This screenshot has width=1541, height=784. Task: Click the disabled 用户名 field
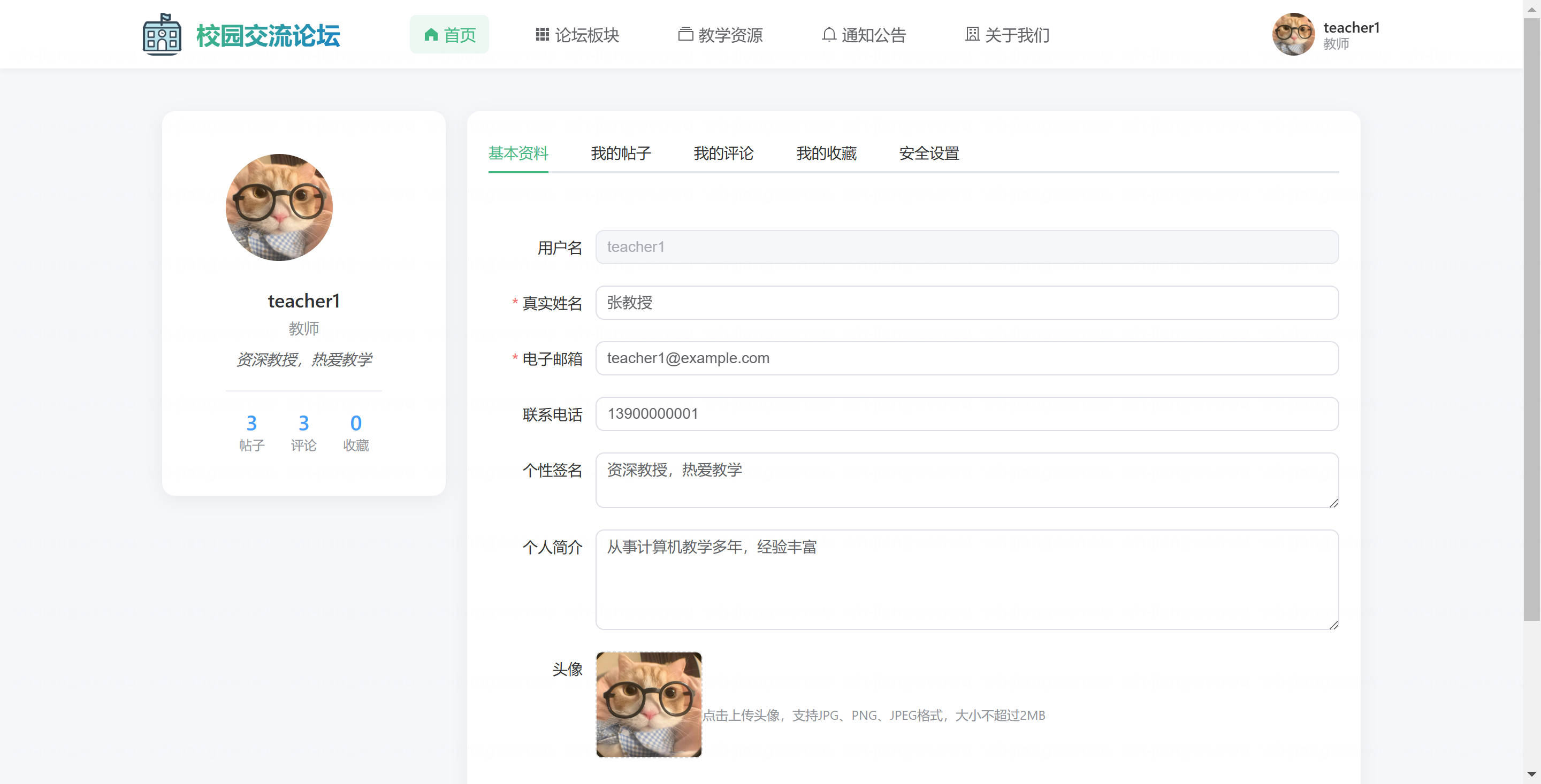click(x=967, y=247)
